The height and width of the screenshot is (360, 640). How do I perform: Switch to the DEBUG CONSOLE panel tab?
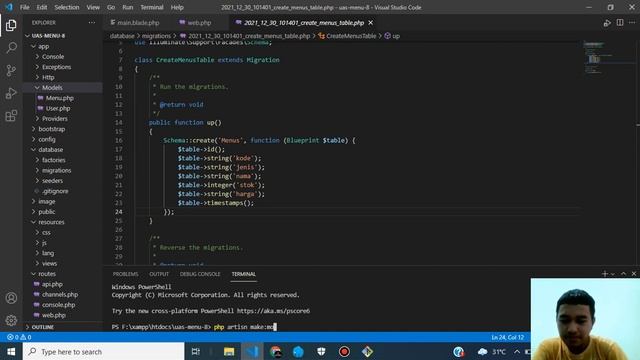200,274
